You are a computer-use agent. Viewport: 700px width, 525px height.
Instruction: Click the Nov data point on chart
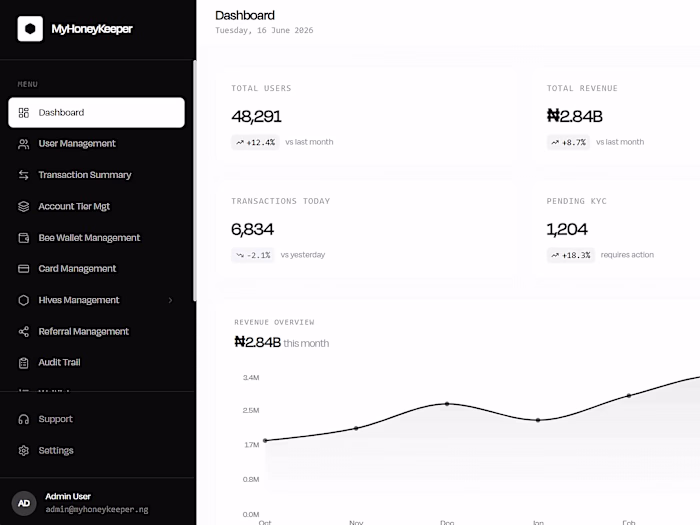click(x=356, y=429)
